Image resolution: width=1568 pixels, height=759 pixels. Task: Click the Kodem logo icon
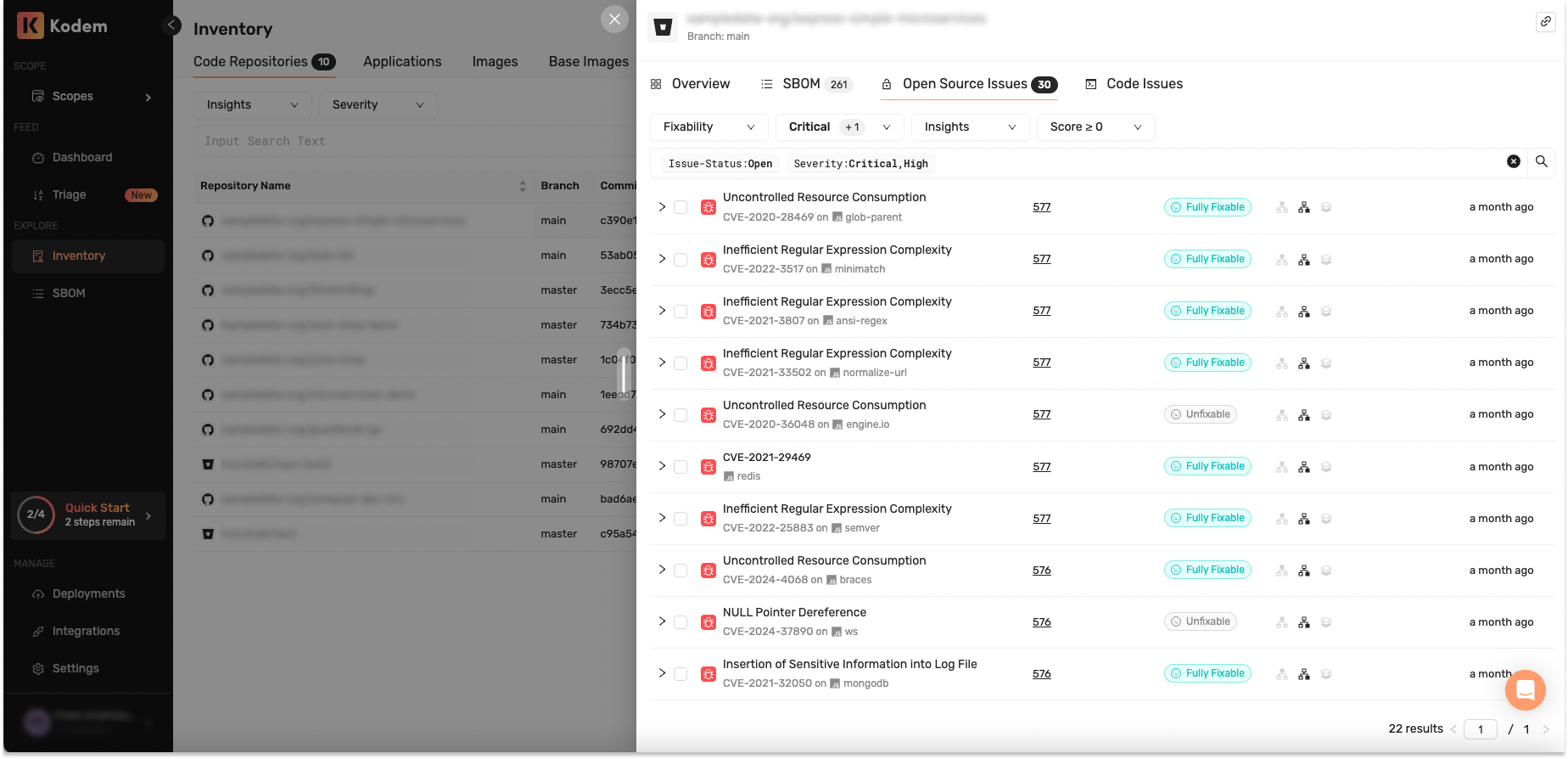point(31,25)
